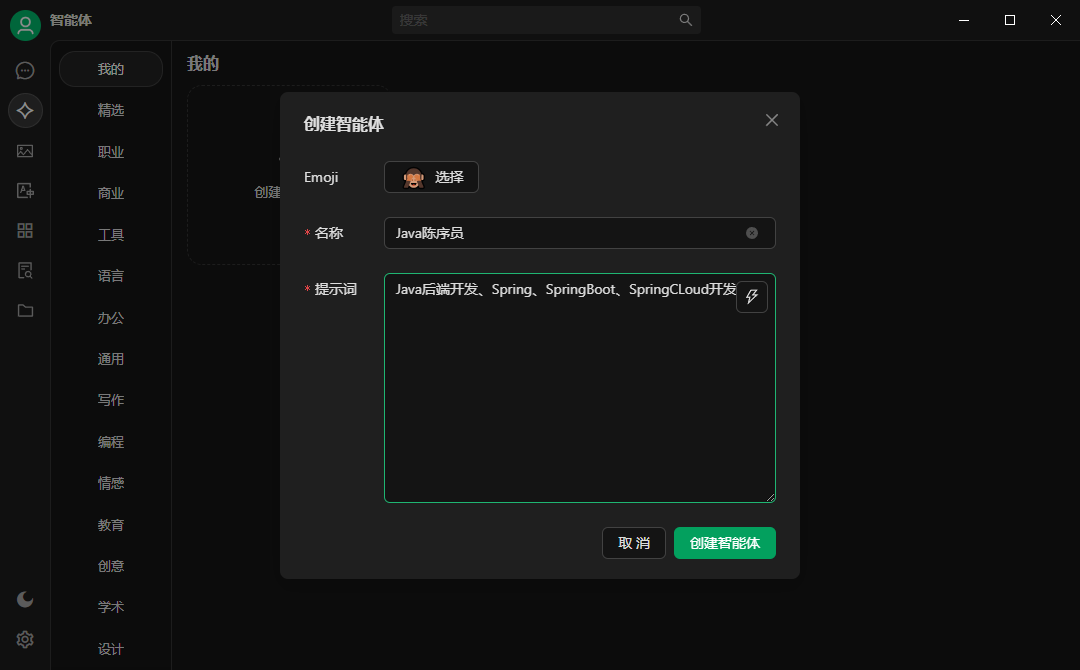Select the 设计 category

111,649
